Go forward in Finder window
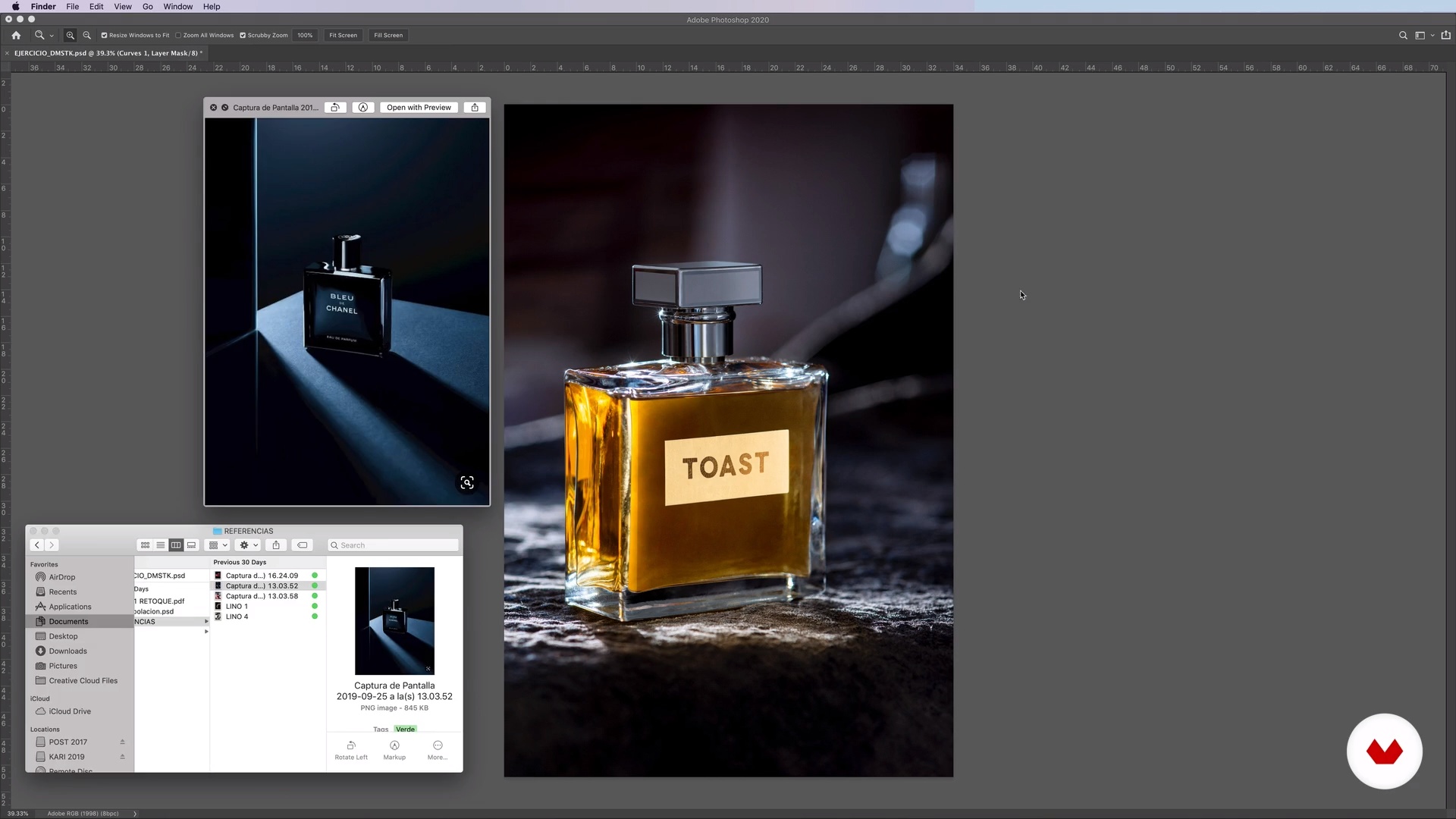This screenshot has height=819, width=1456. tap(52, 545)
